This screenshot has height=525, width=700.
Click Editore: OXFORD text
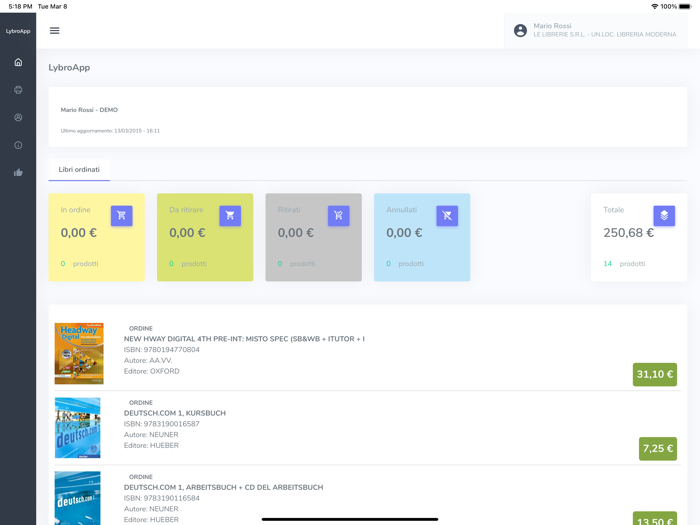[151, 371]
